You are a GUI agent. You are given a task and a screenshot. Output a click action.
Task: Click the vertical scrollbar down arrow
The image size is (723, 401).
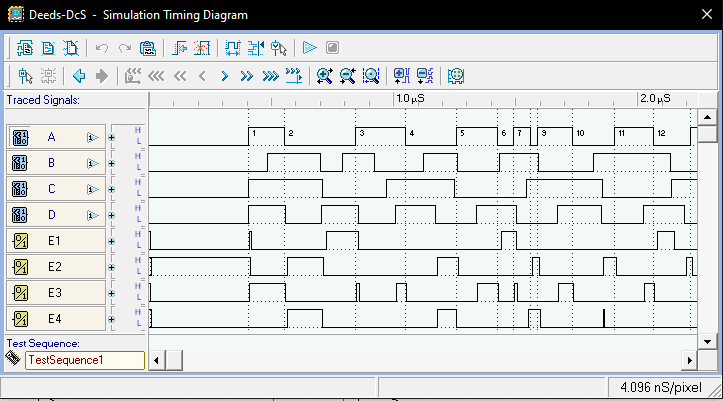(707, 341)
